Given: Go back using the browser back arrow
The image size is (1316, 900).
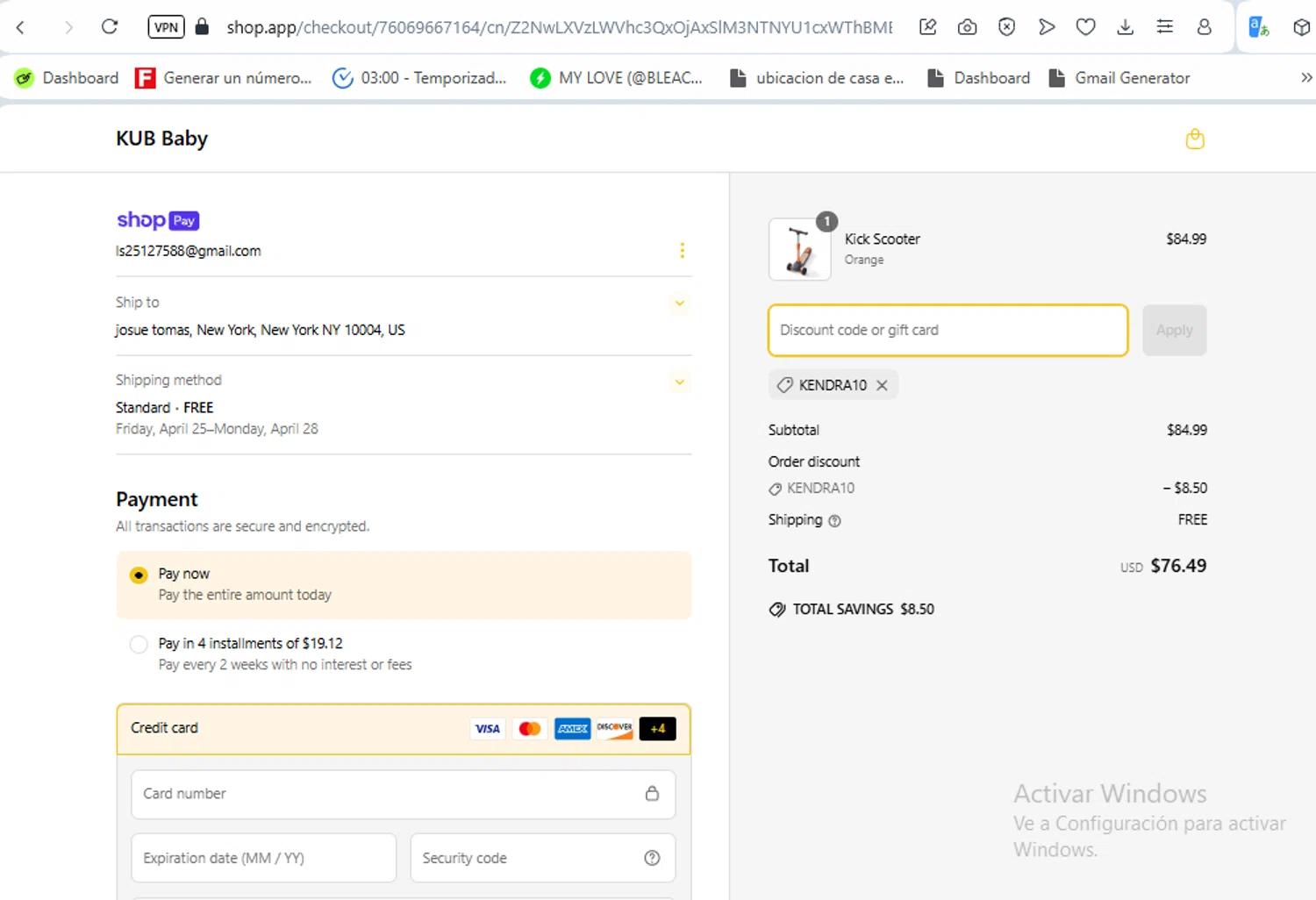Looking at the screenshot, I should 20,27.
